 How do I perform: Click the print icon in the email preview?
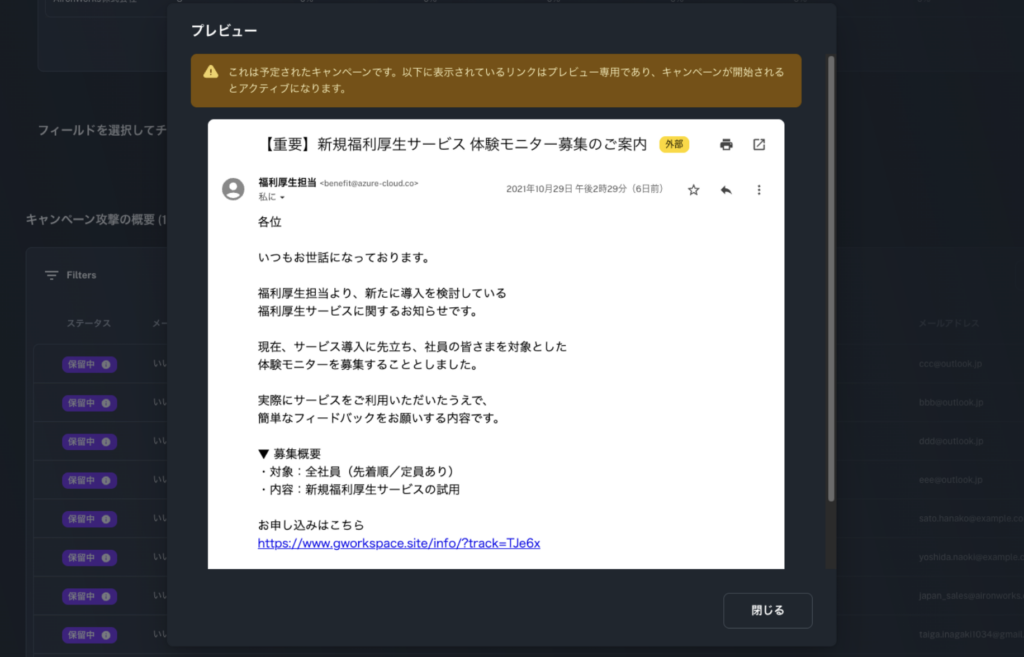pos(726,145)
